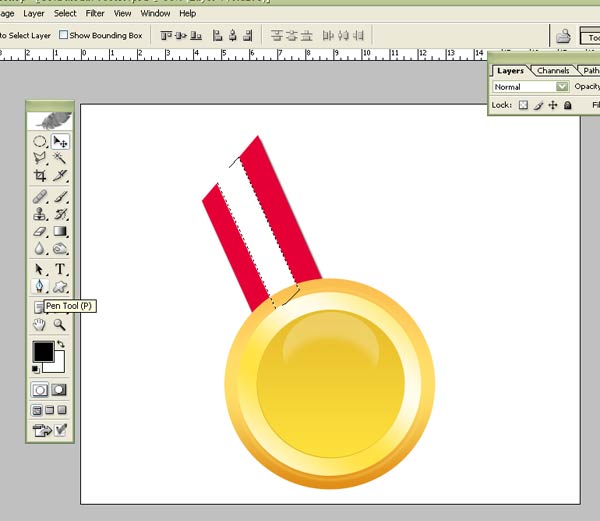Click the gold medal on canvas
The image size is (600, 521).
(x=330, y=384)
